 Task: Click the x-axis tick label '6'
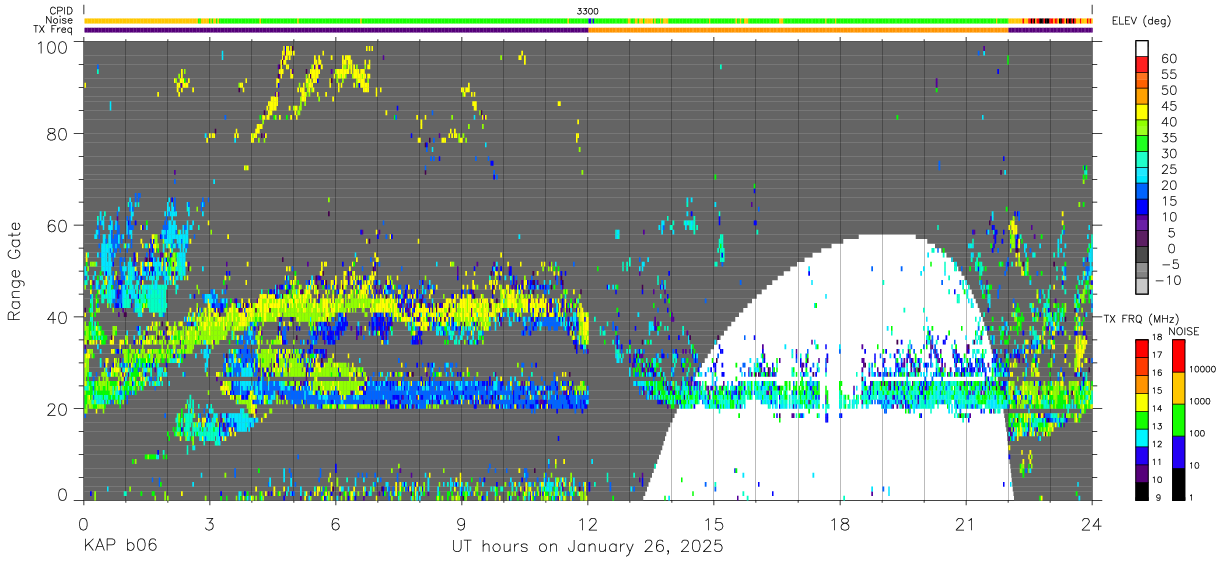(x=335, y=524)
